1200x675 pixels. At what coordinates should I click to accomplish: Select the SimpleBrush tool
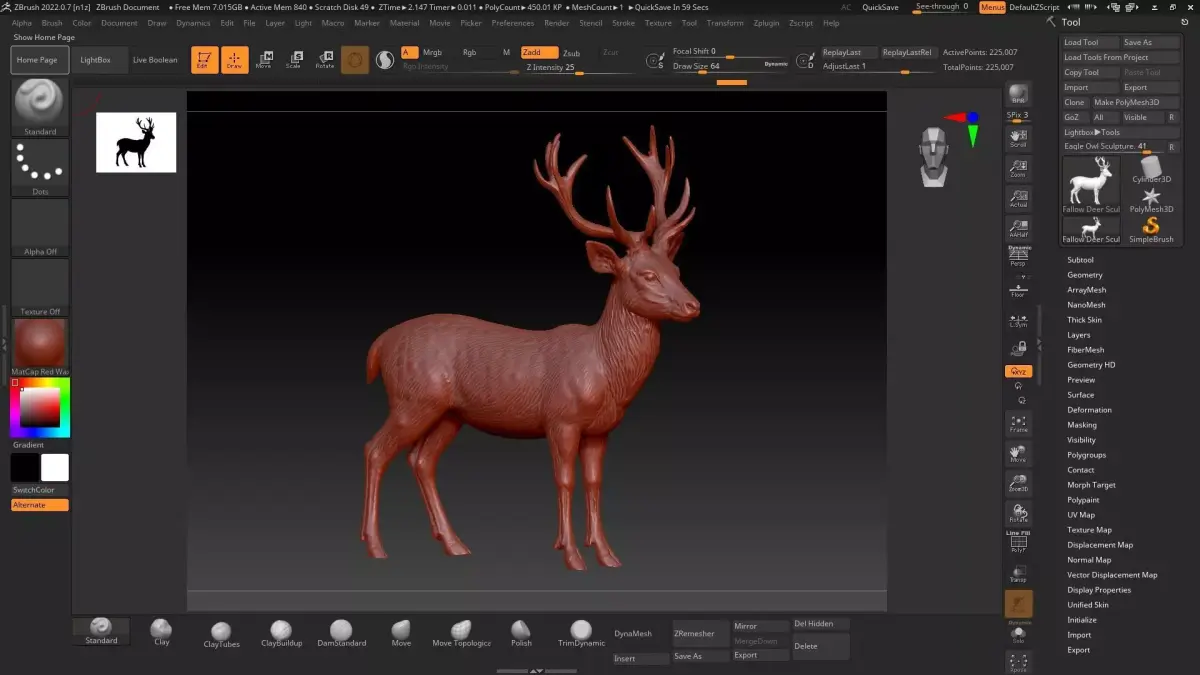pos(1151,230)
